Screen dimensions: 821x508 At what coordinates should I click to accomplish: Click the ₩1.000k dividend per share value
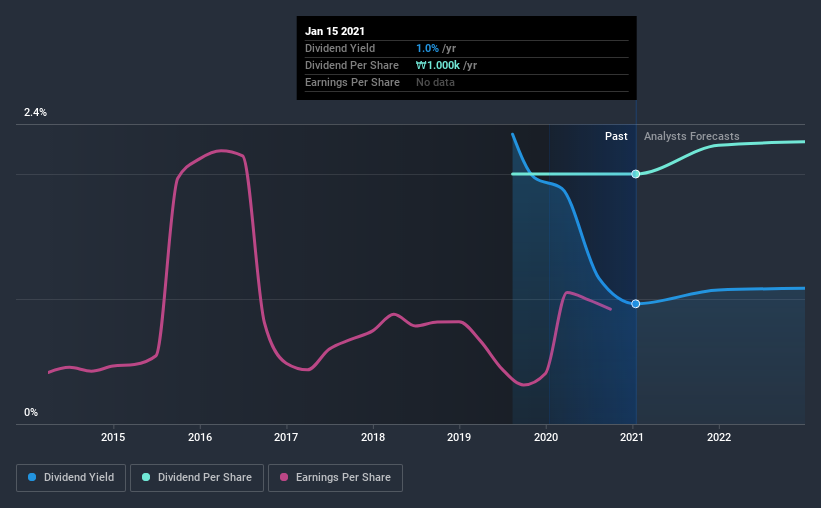438,65
